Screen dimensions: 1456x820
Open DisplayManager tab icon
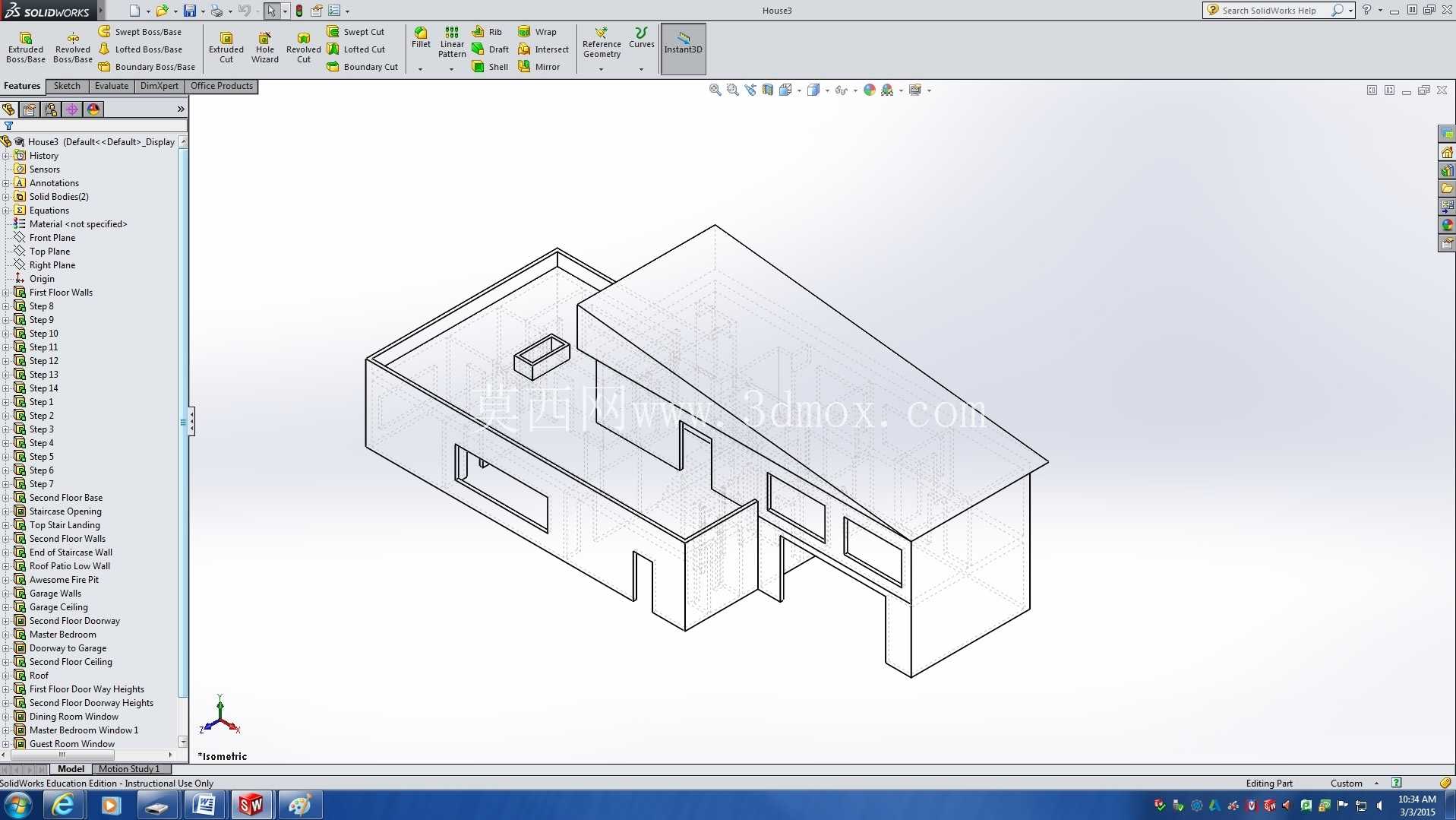click(x=93, y=109)
